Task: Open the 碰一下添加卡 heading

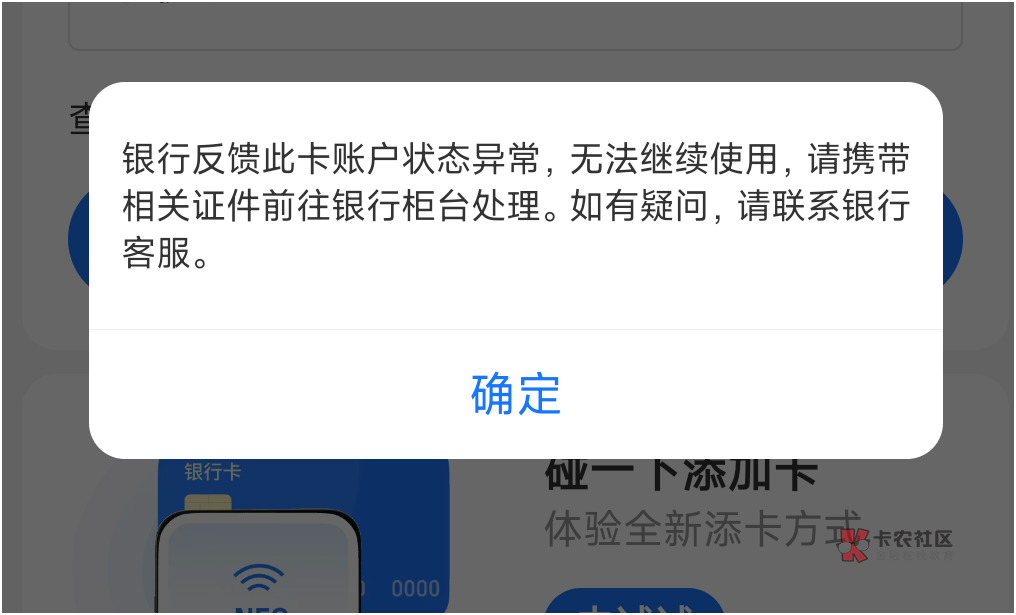Action: [680, 474]
